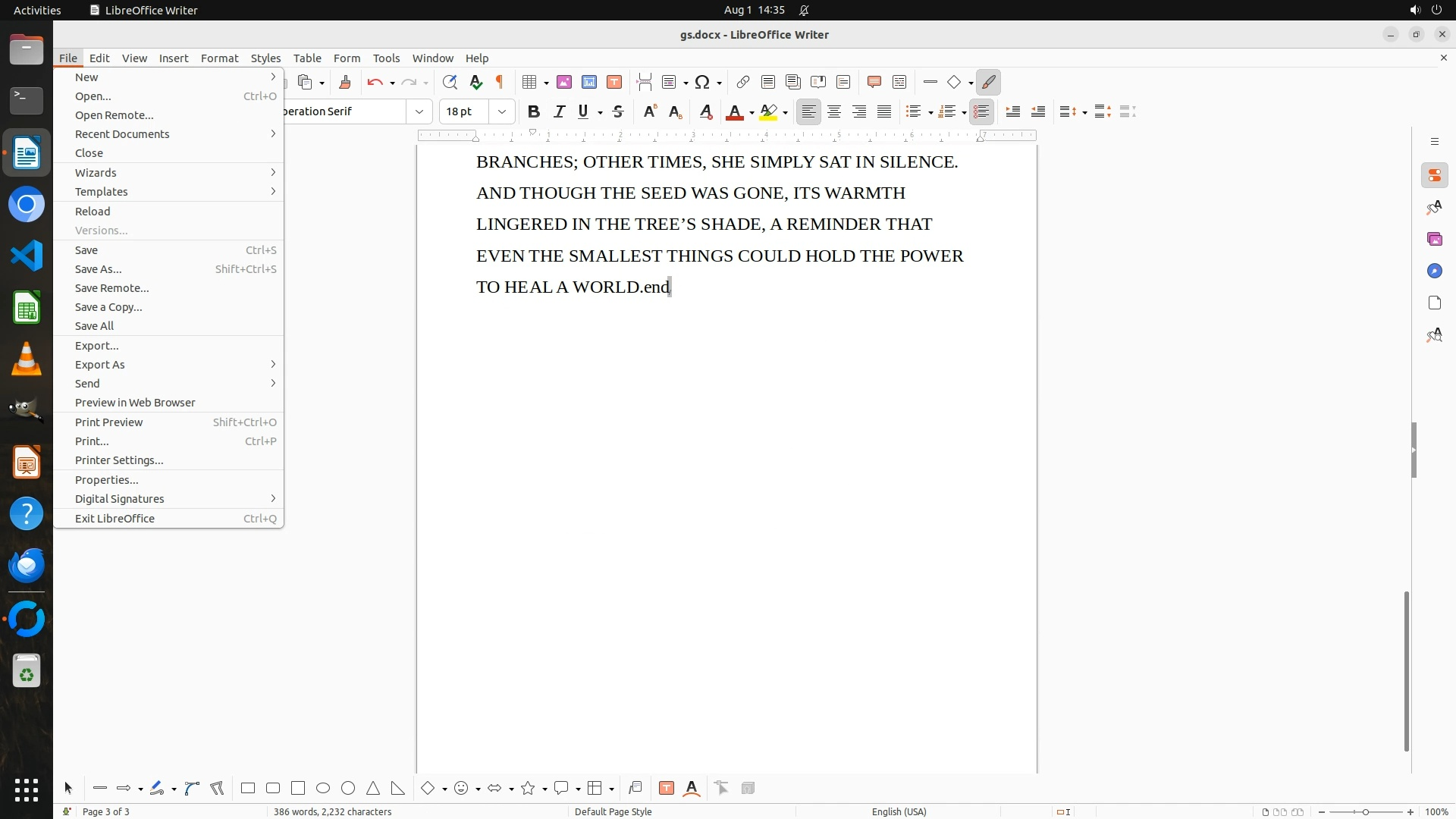Toggle Formatting Marks pilcrow button
The height and width of the screenshot is (819, 1456).
tap(500, 82)
